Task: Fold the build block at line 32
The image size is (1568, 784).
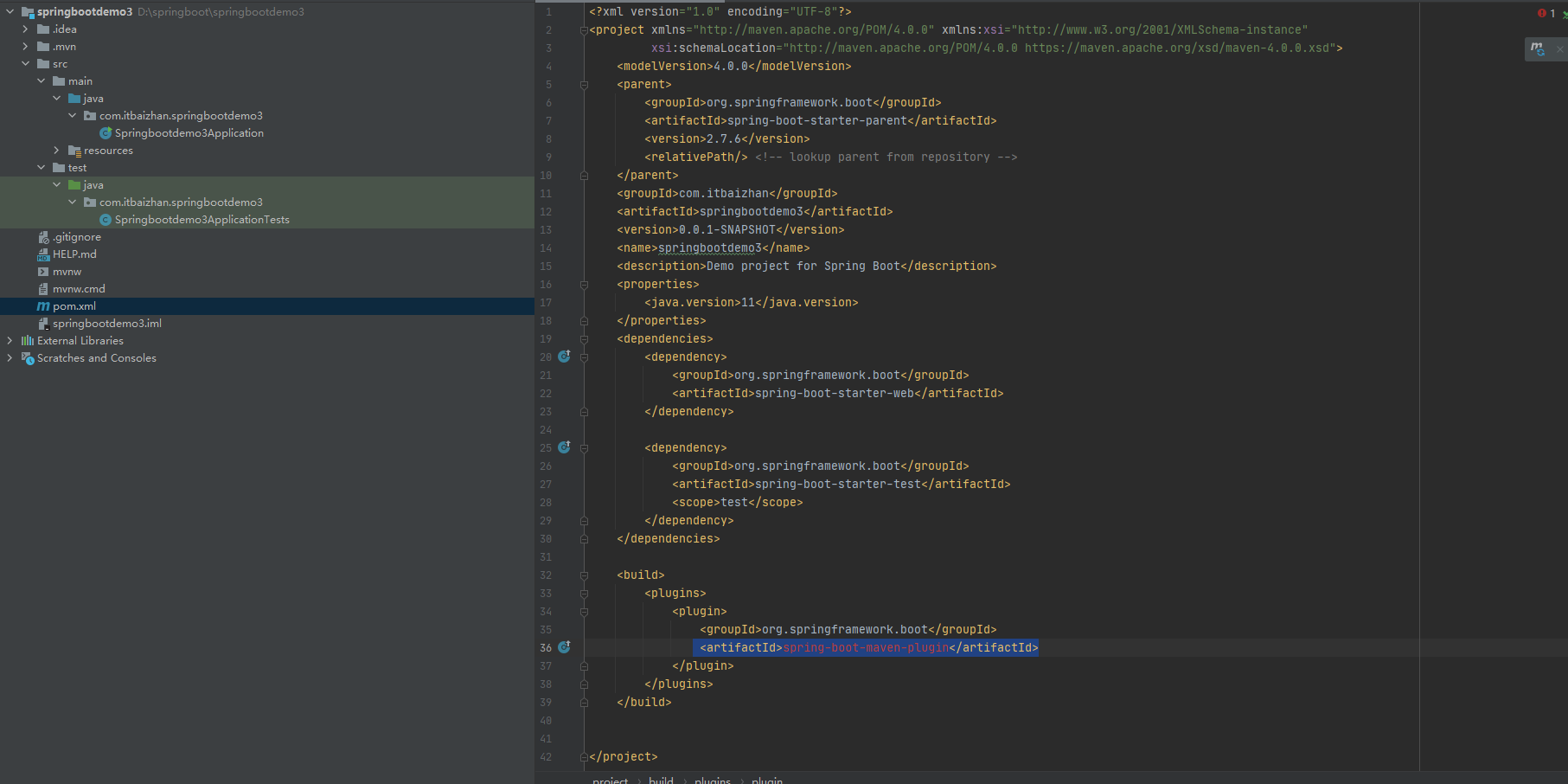Action: [x=584, y=575]
